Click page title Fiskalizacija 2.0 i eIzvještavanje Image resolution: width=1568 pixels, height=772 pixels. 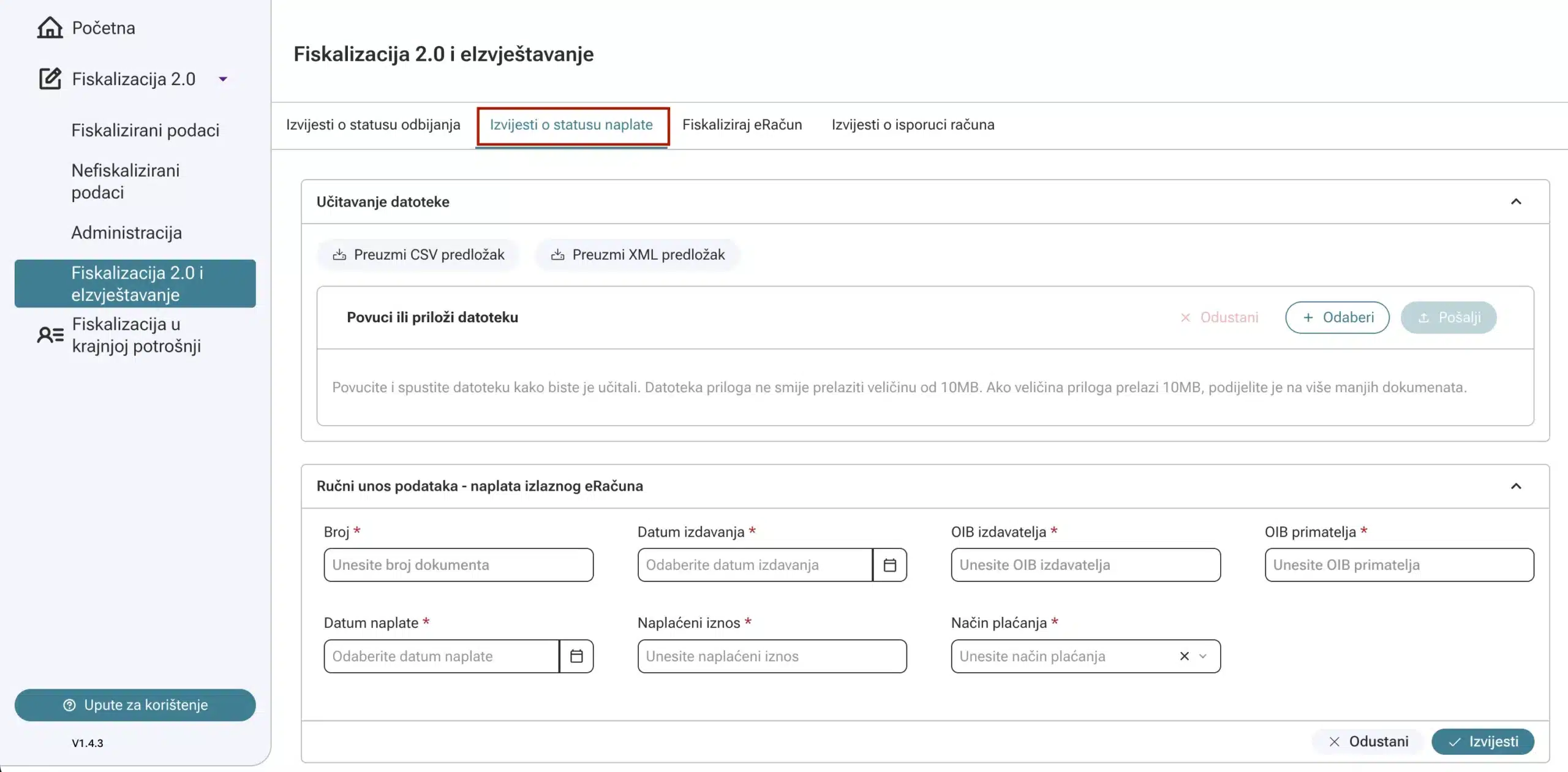tap(443, 54)
